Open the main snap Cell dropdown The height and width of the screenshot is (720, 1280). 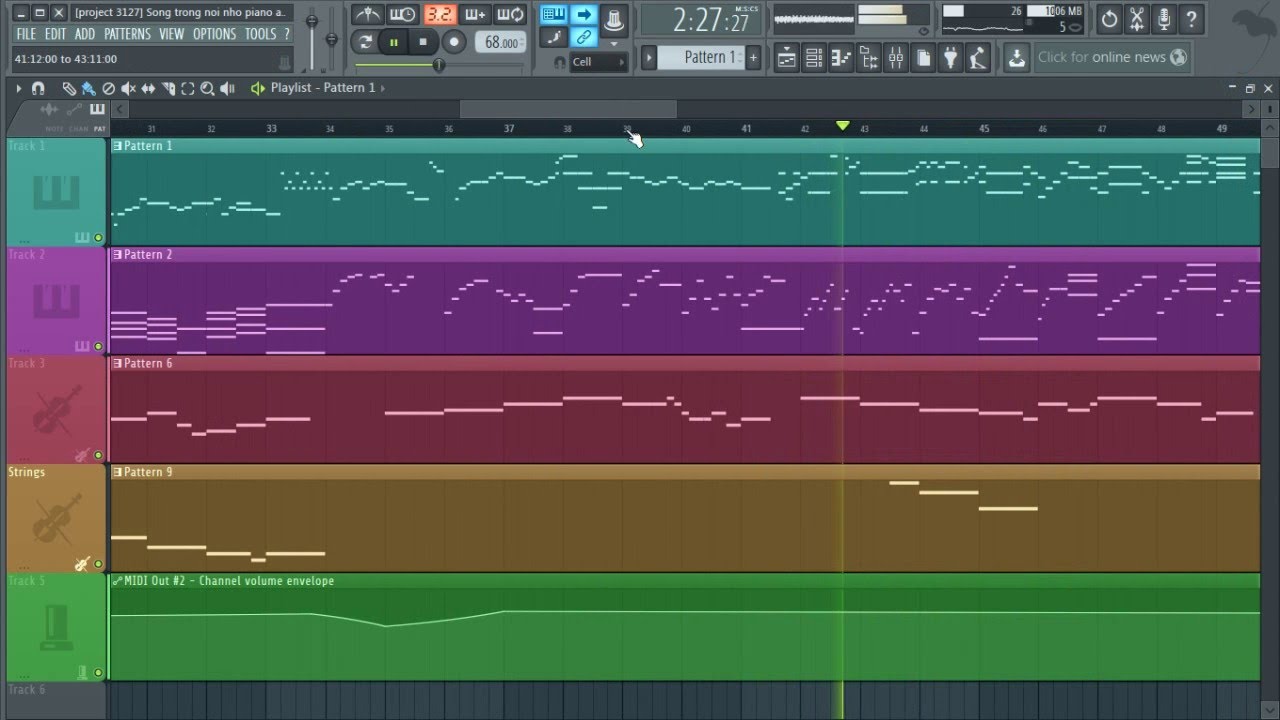click(598, 62)
